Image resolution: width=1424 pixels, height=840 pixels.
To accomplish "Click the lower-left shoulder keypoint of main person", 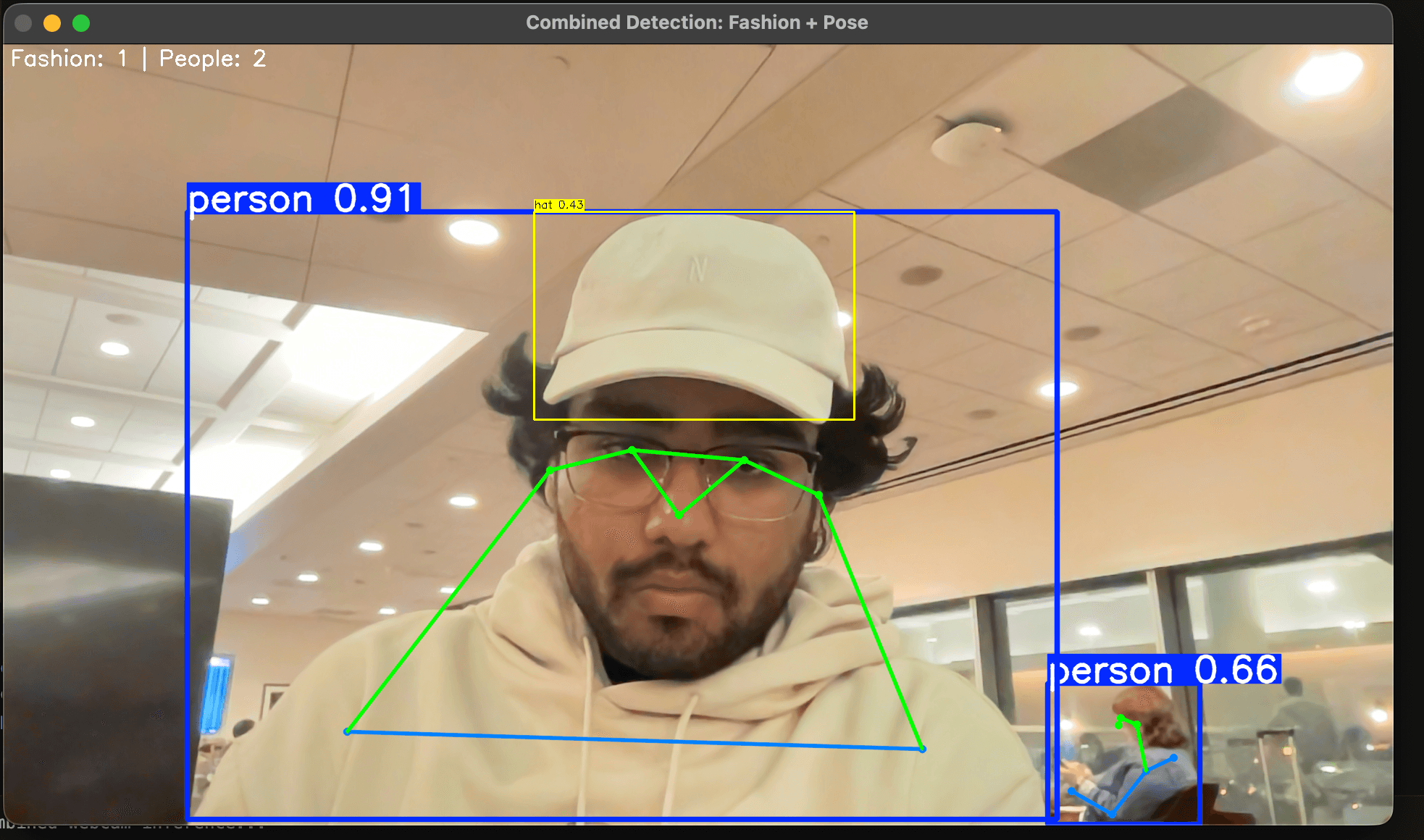I will click(348, 731).
